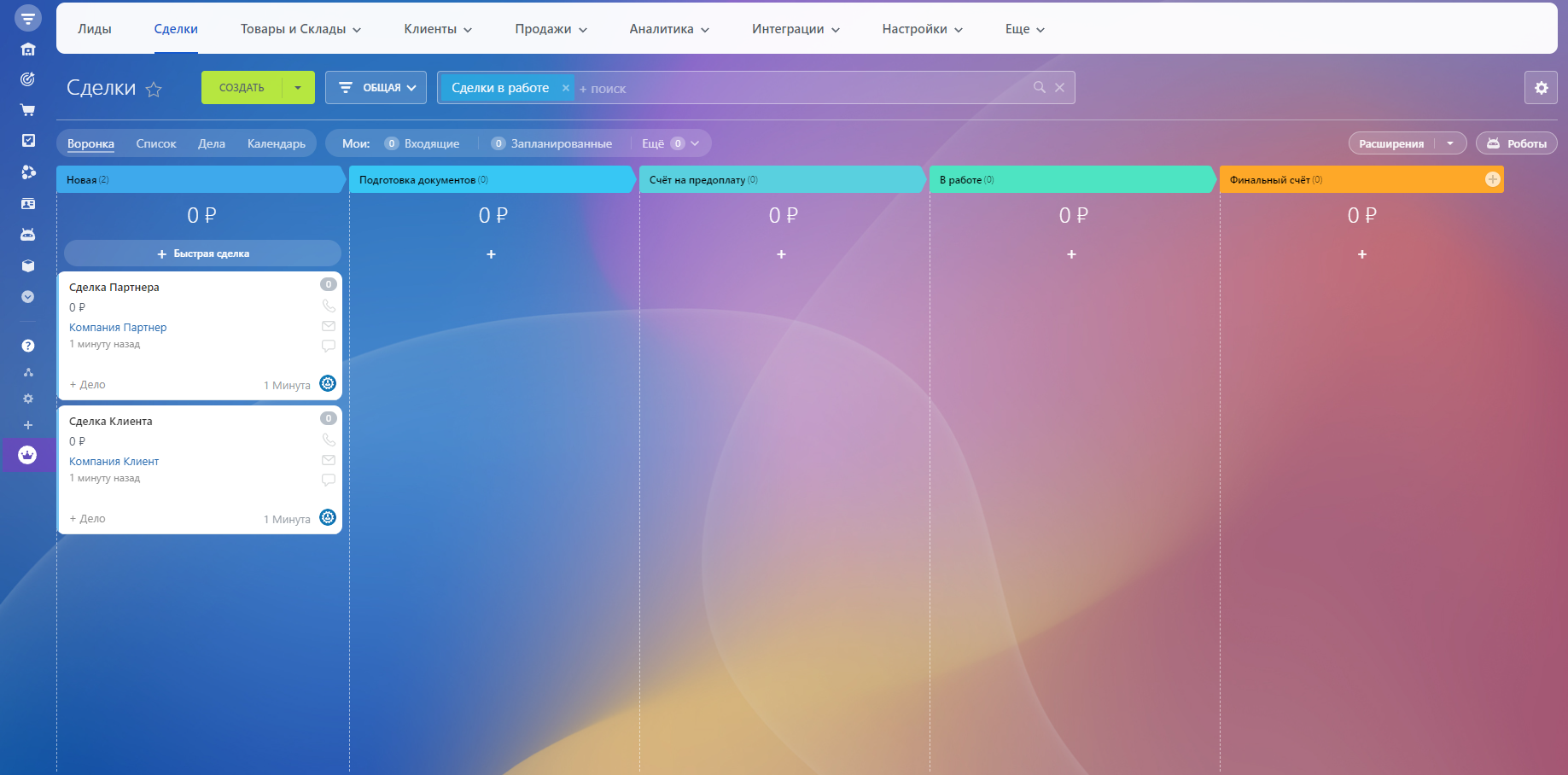
Task: Click the Быстрая сделка button
Action: click(202, 253)
